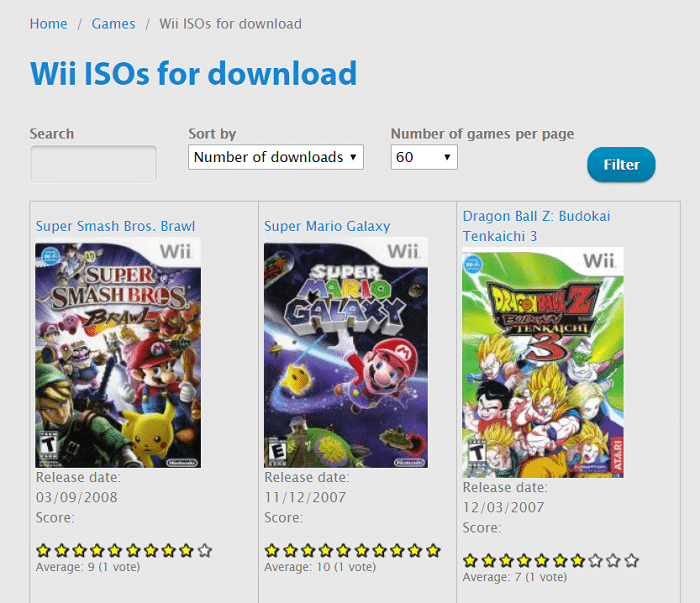The image size is (700, 603).
Task: Open Super Mario Galaxy title link
Action: pyautogui.click(x=327, y=226)
